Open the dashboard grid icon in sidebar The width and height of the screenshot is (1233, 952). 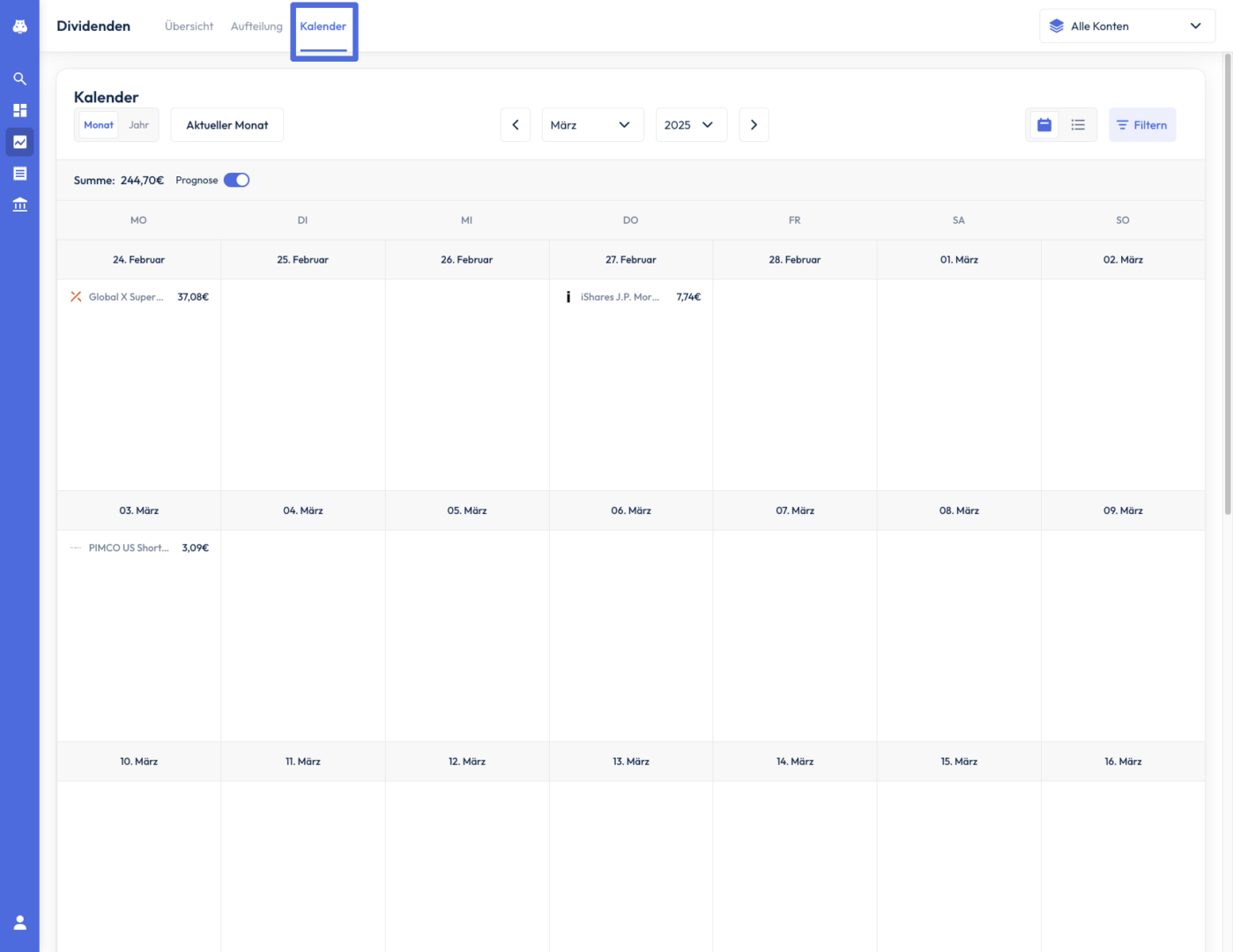tap(19, 110)
